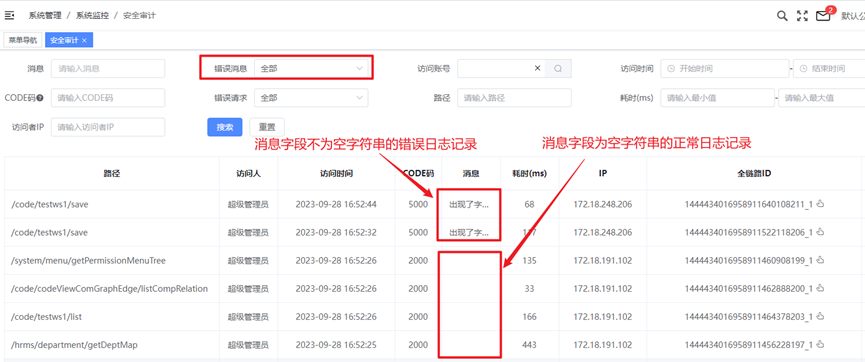Click the 访问账号 lookup search icon
The width and height of the screenshot is (865, 362).
[x=558, y=68]
